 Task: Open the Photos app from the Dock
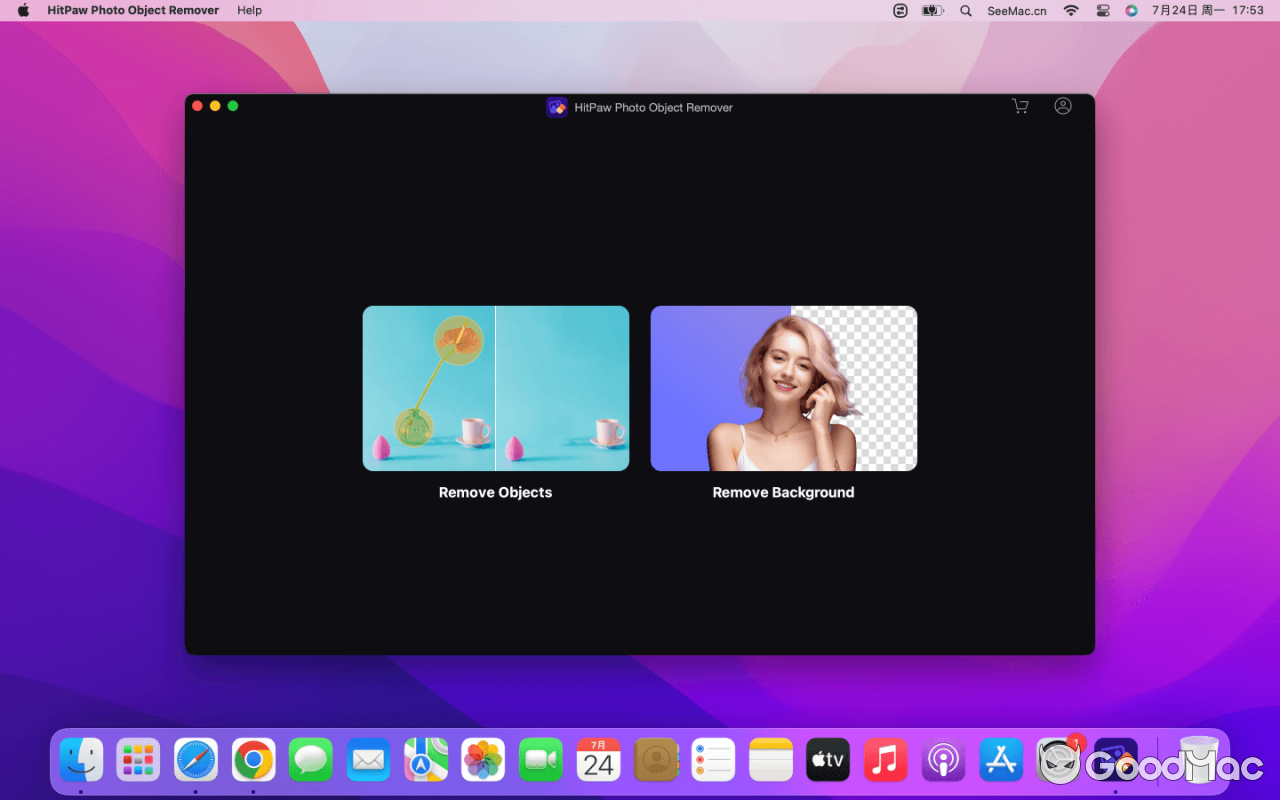483,760
